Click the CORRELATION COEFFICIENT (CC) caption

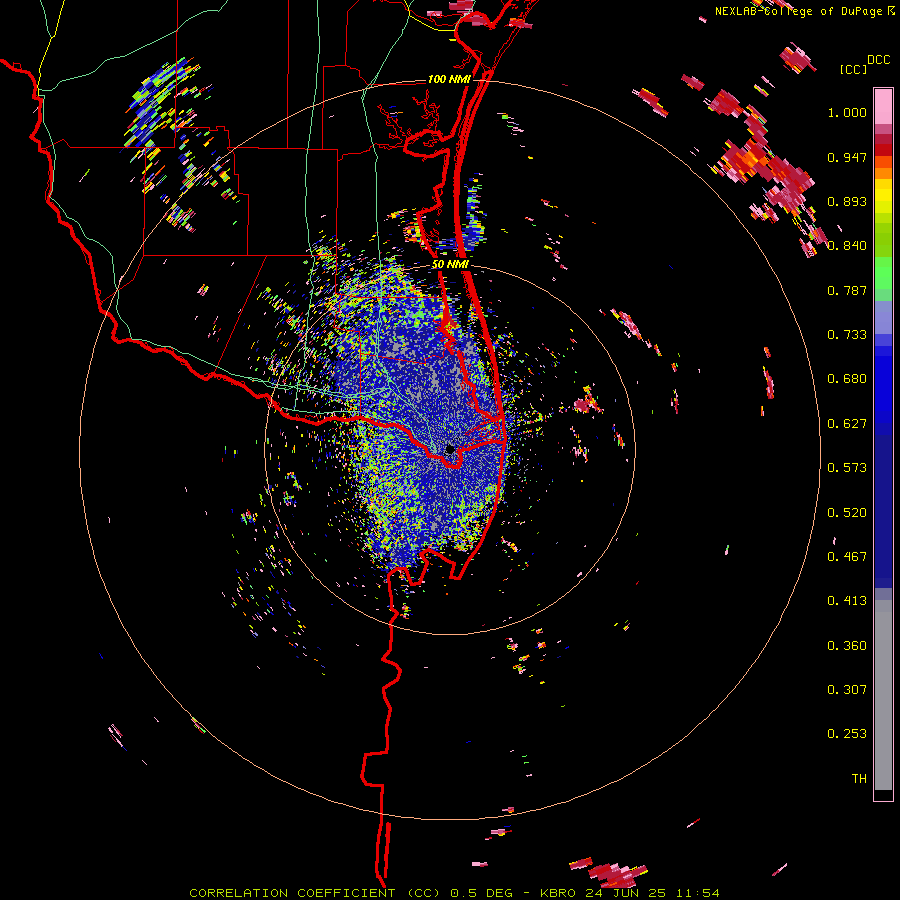(316, 893)
